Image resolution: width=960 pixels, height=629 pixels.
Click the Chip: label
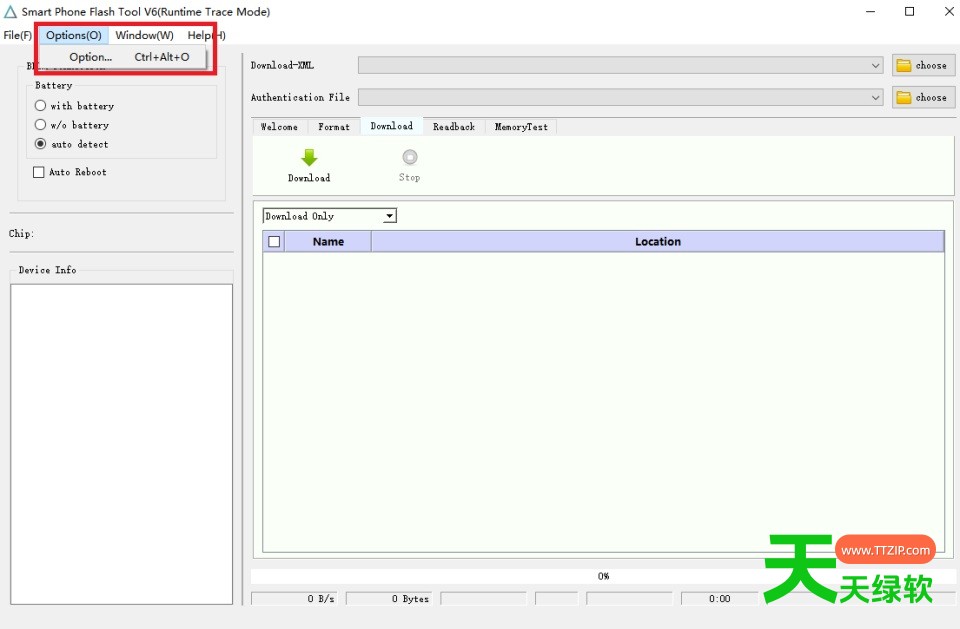click(21, 233)
